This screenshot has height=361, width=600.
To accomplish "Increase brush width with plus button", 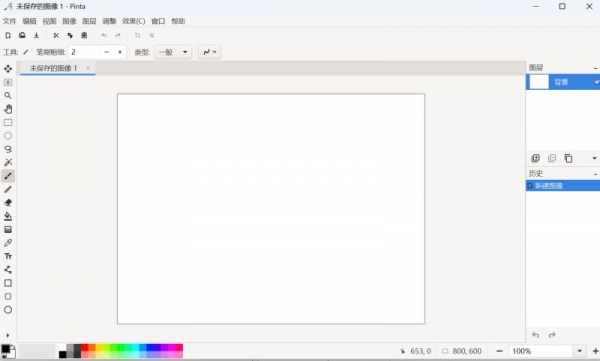I will click(x=120, y=52).
